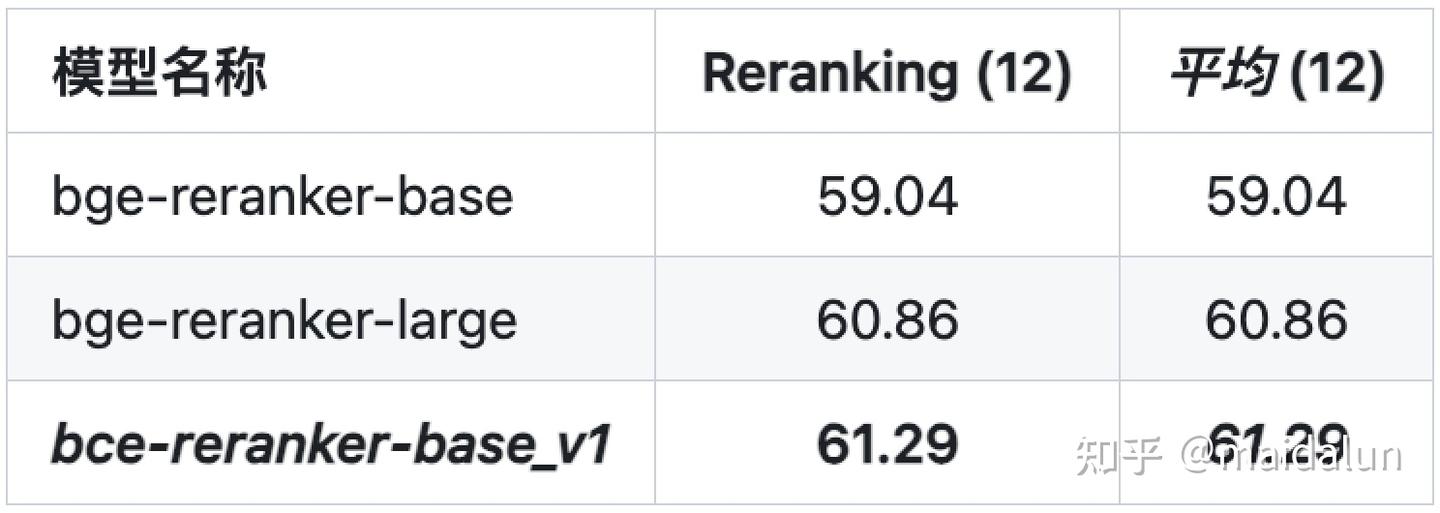
Task: Click 59.04 in the Reranking column
Action: pos(887,196)
